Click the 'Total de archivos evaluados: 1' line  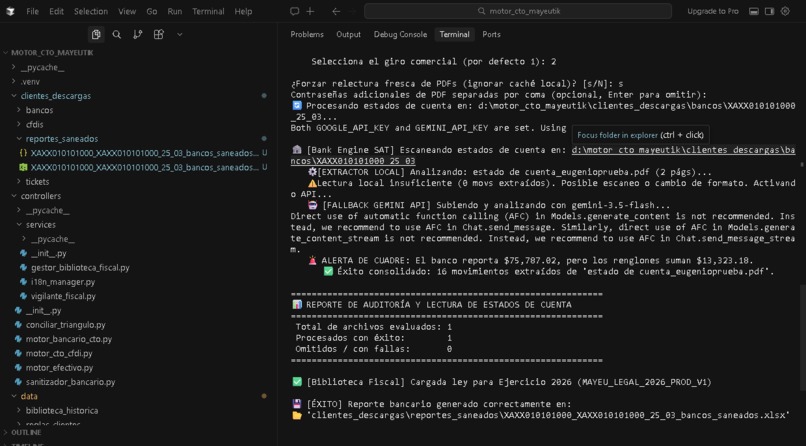(374, 327)
